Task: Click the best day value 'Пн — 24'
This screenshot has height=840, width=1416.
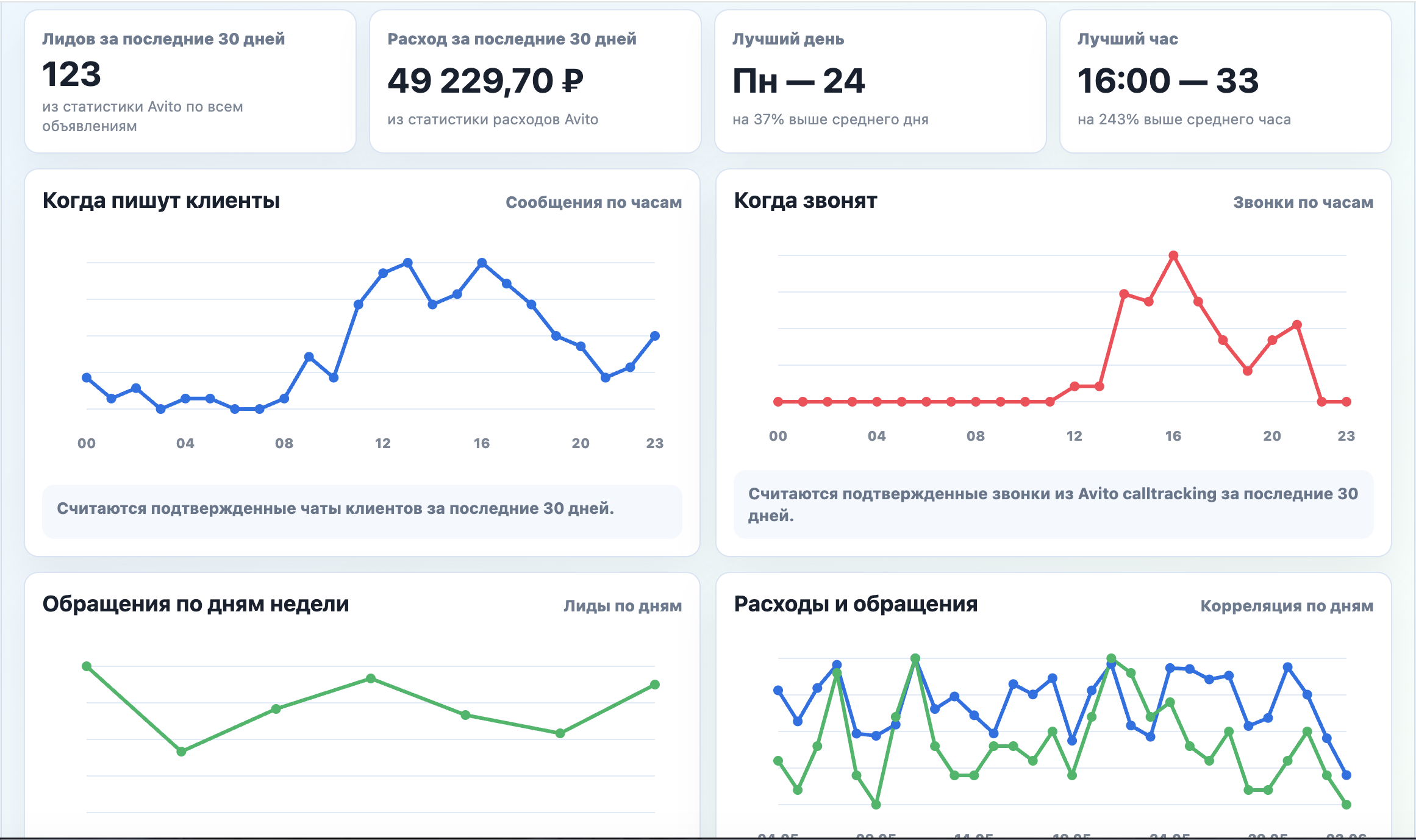Action: [x=798, y=81]
